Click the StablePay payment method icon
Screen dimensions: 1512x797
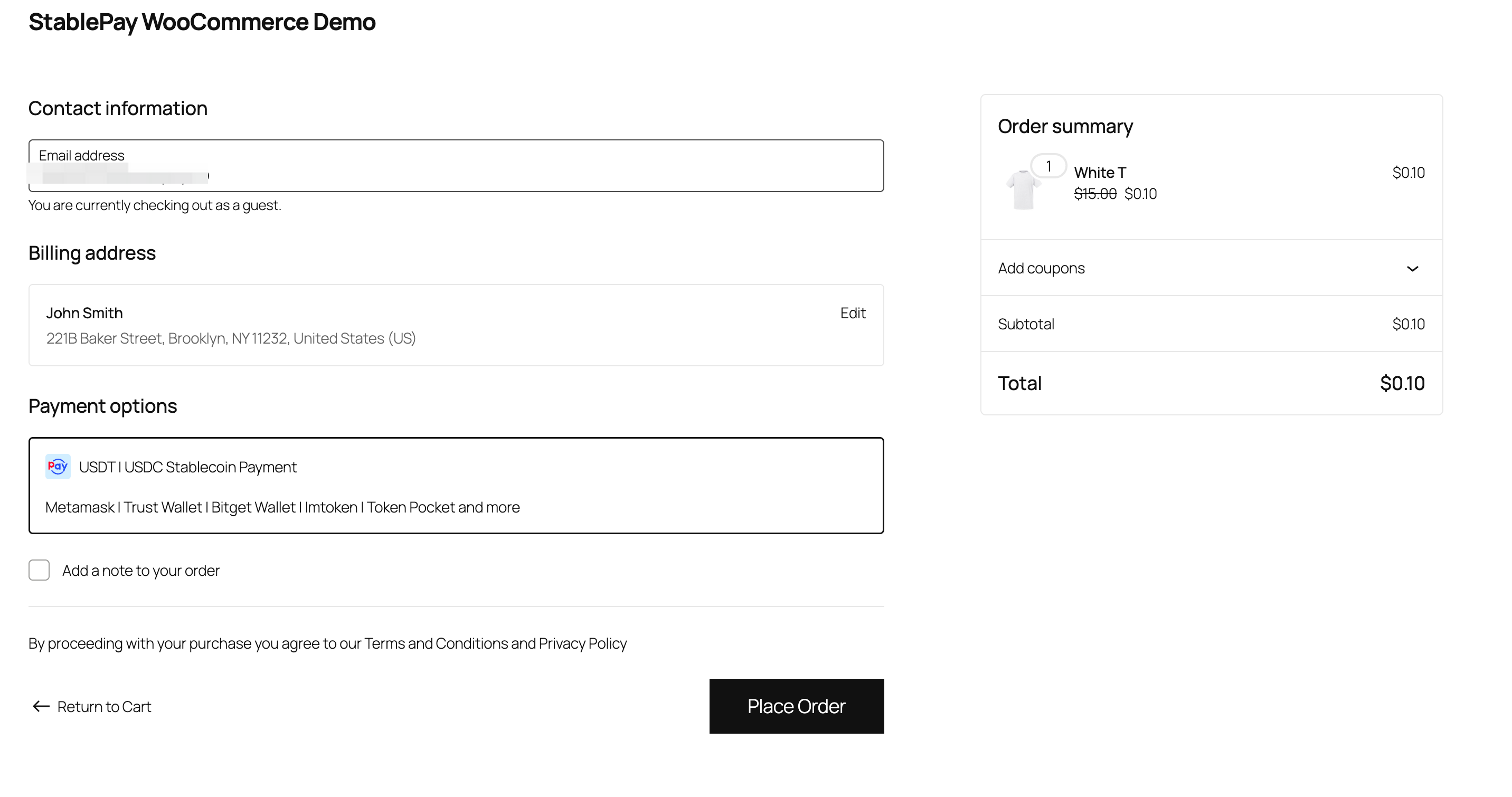point(58,467)
